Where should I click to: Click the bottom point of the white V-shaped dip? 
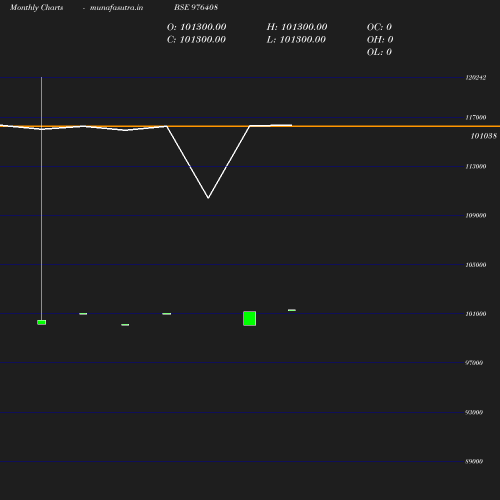(x=208, y=198)
